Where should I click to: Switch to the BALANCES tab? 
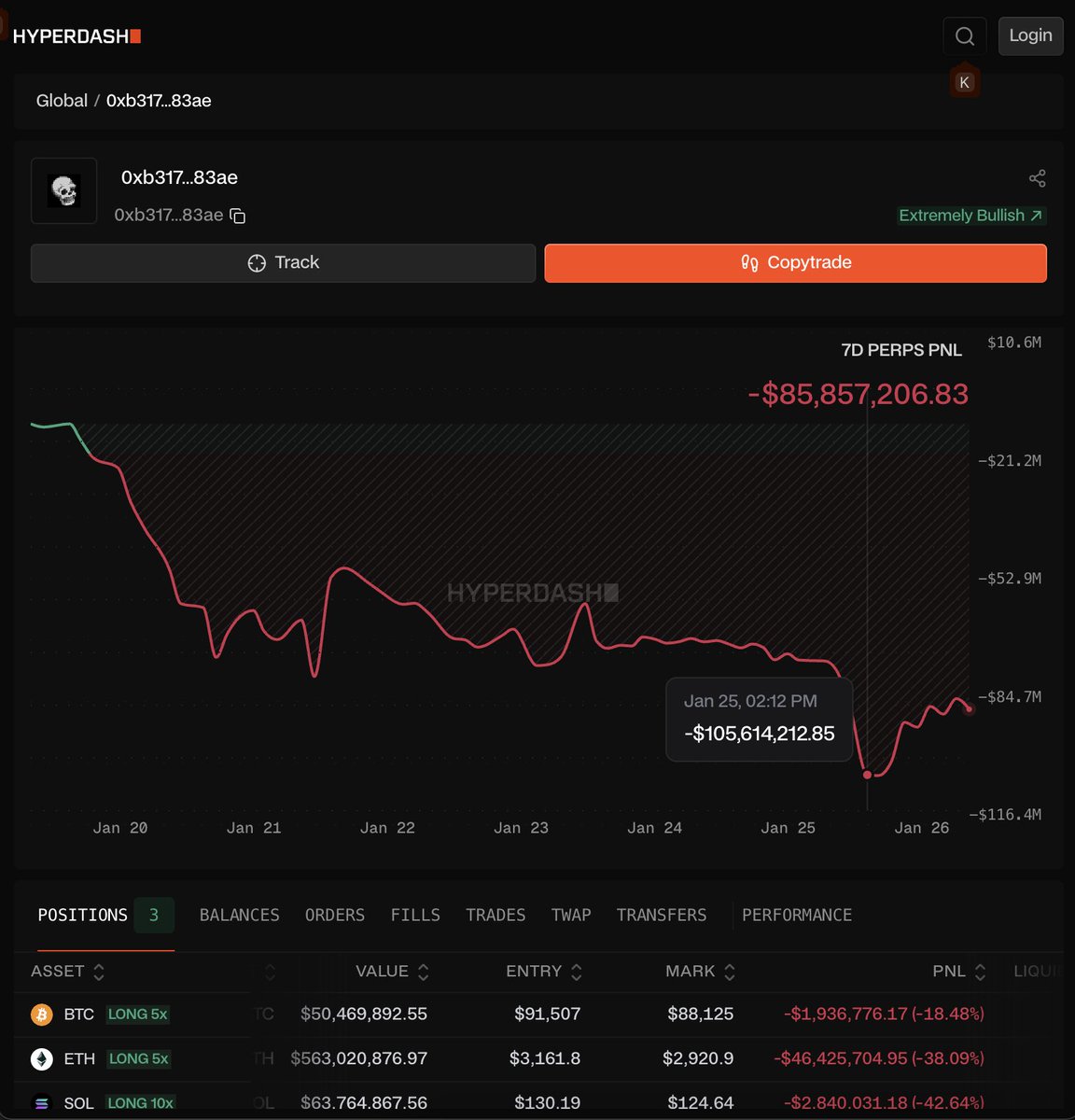pos(240,915)
